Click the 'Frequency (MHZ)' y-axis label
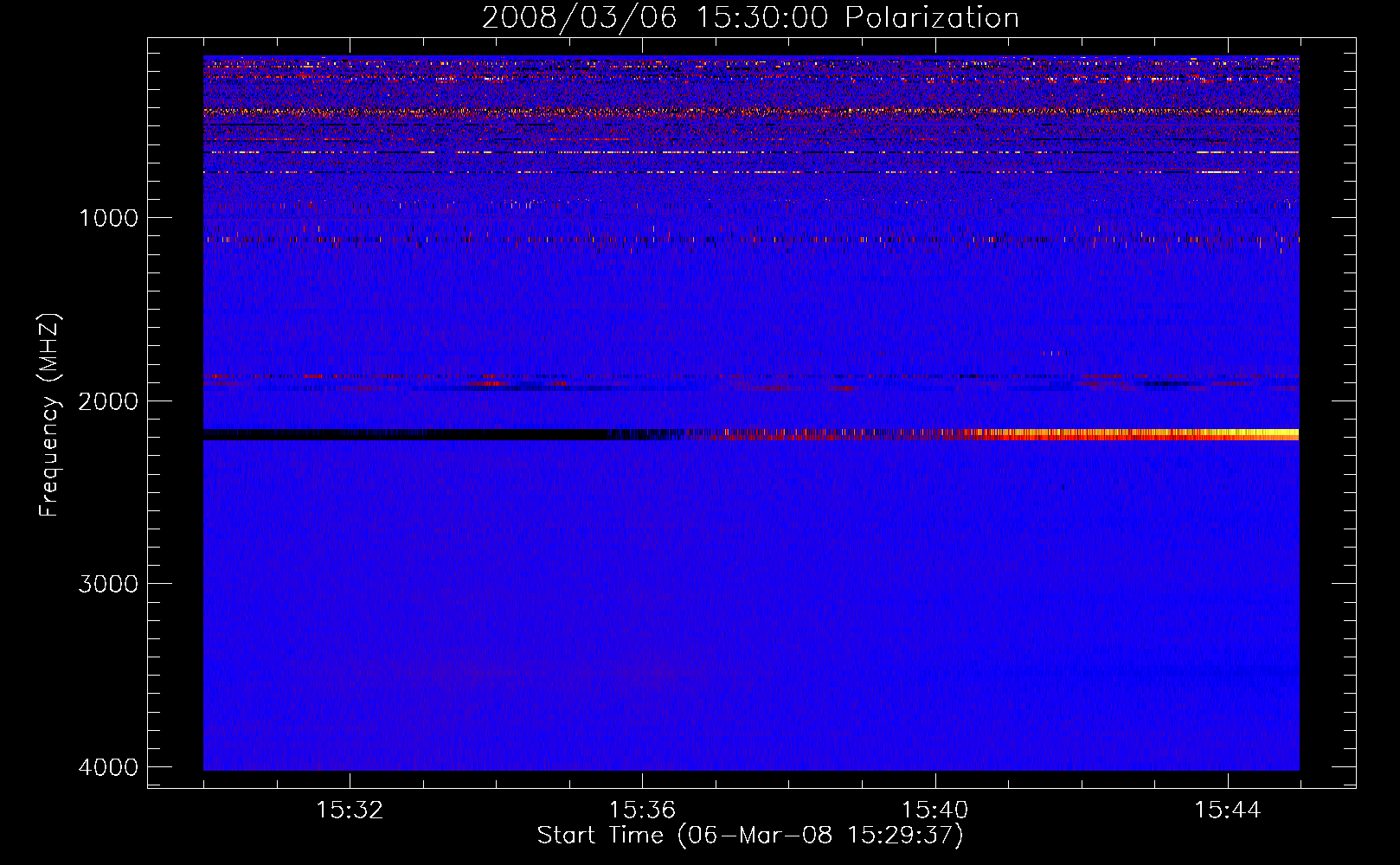 tap(49, 415)
